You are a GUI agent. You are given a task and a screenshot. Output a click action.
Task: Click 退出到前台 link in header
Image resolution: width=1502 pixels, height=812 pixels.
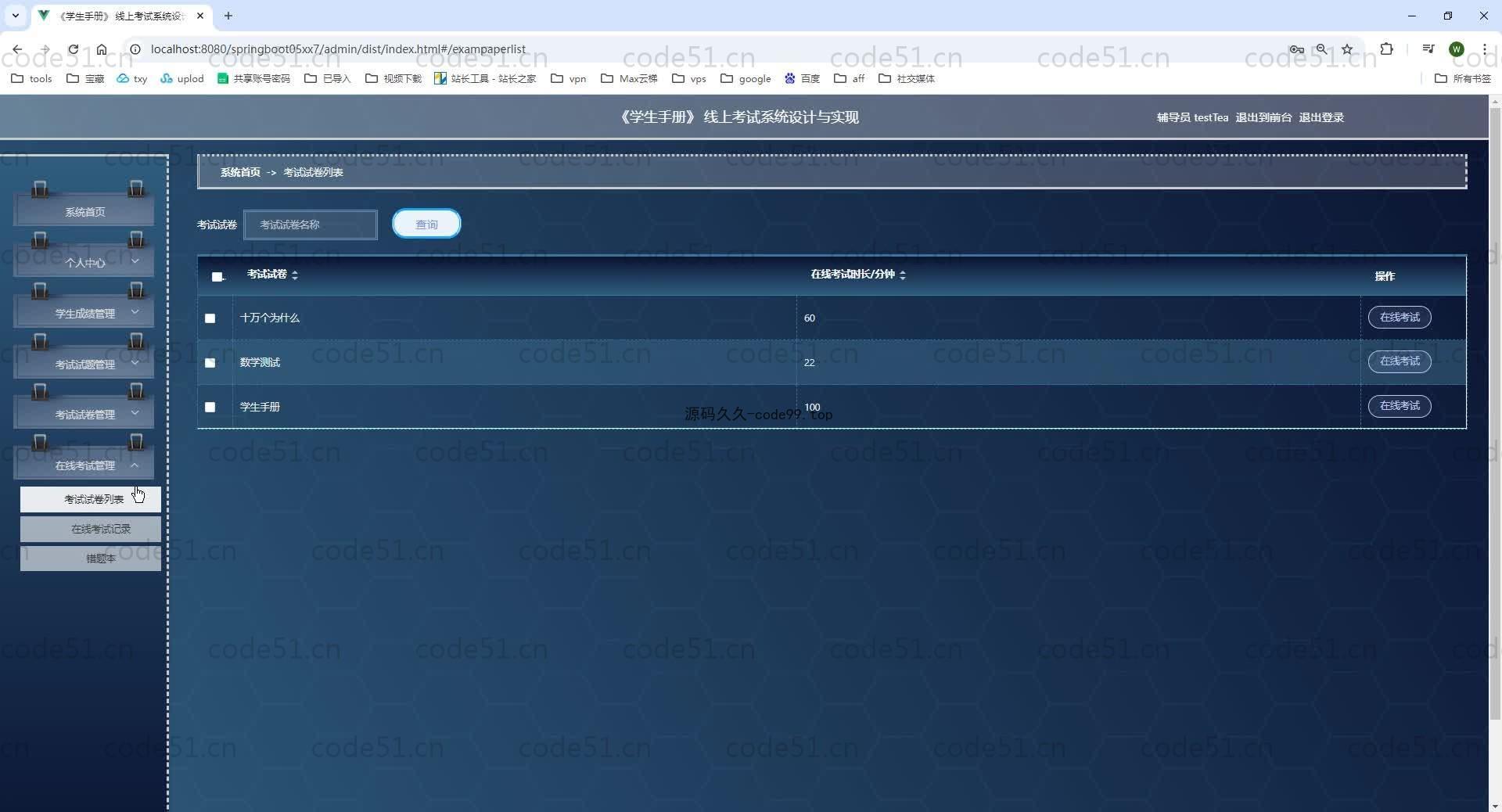tap(1263, 117)
